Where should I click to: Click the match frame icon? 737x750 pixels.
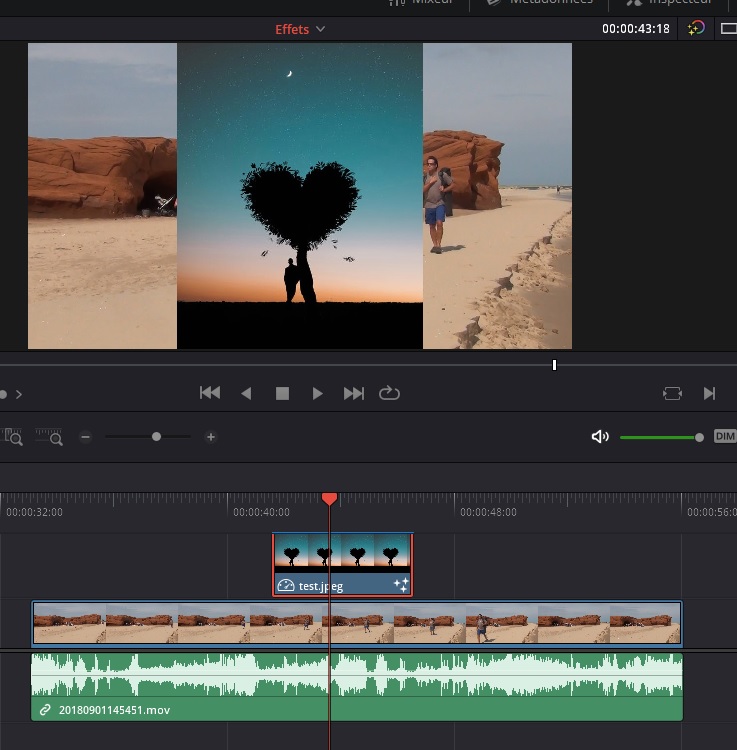pos(672,393)
